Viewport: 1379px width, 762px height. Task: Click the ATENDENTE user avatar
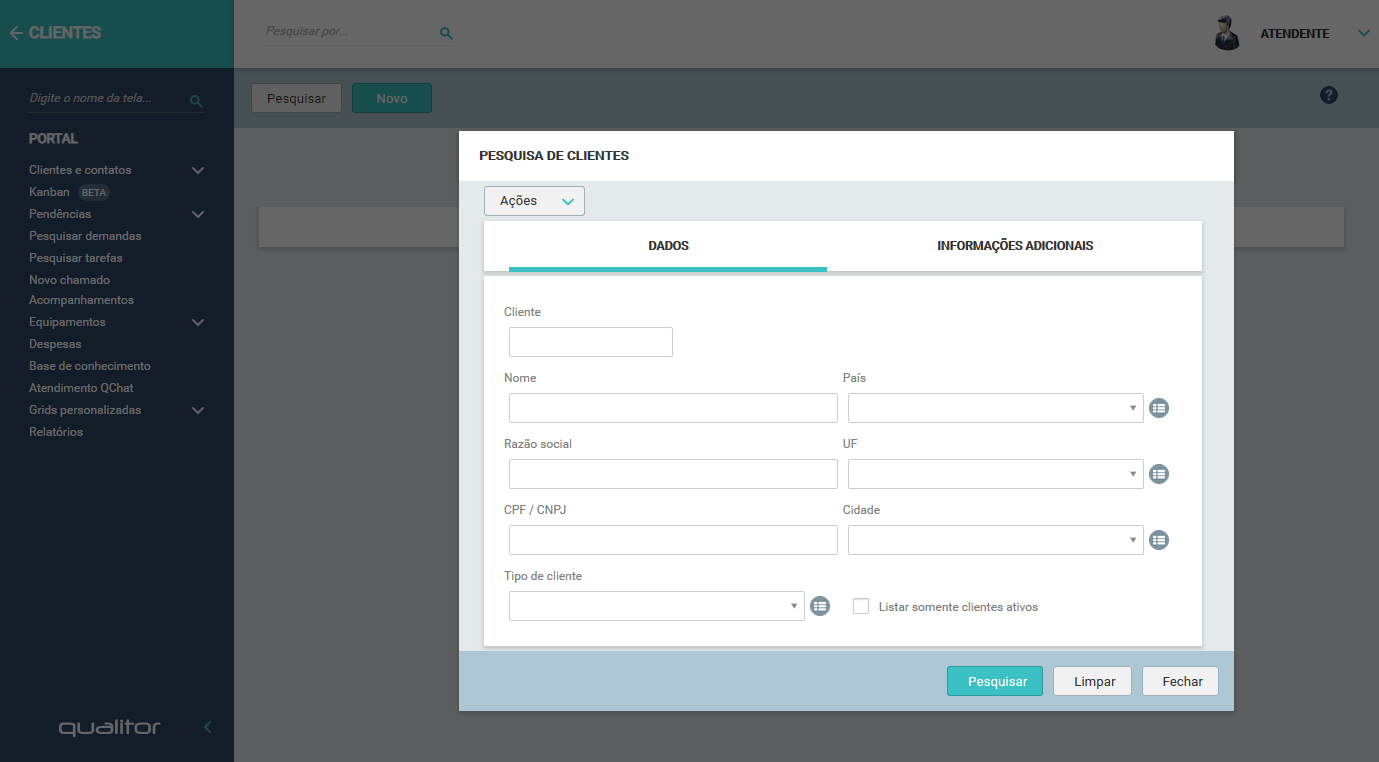1227,33
